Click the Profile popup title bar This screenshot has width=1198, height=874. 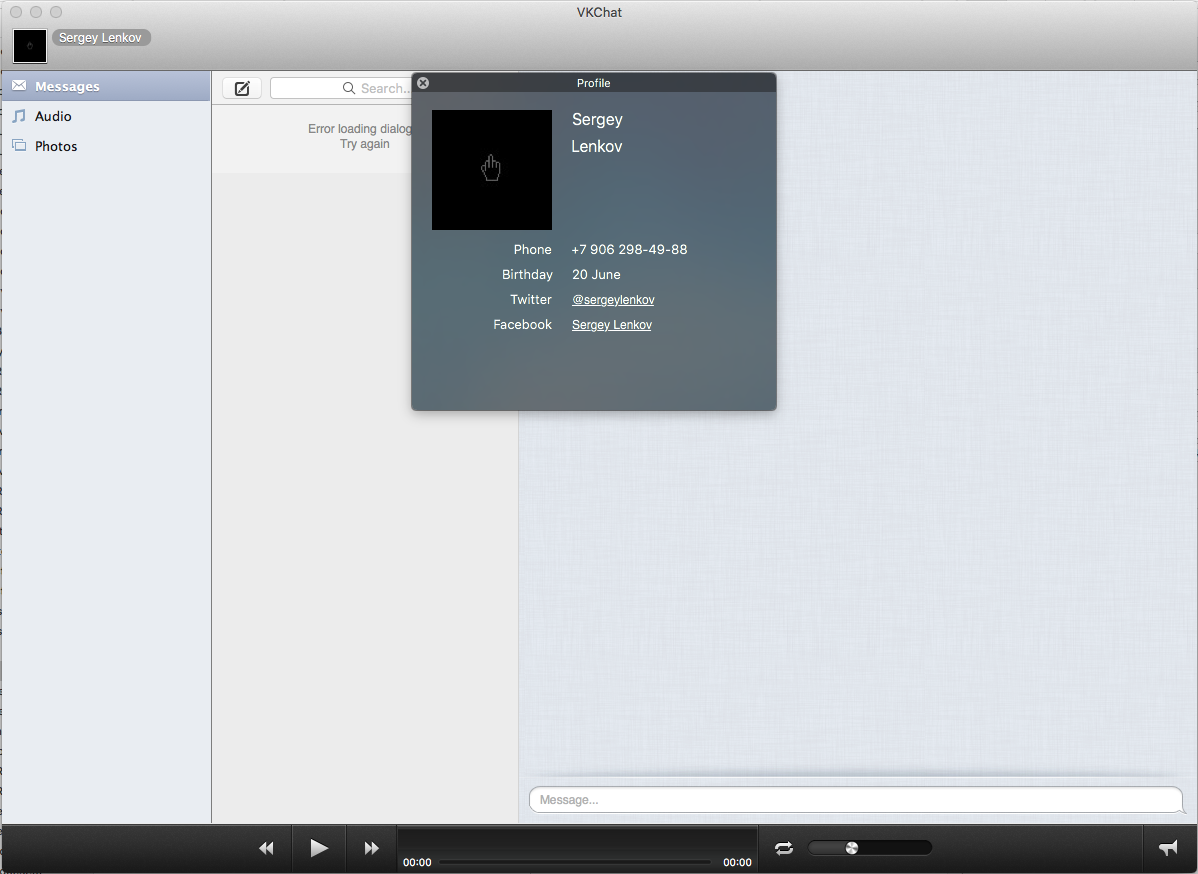pyautogui.click(x=594, y=83)
